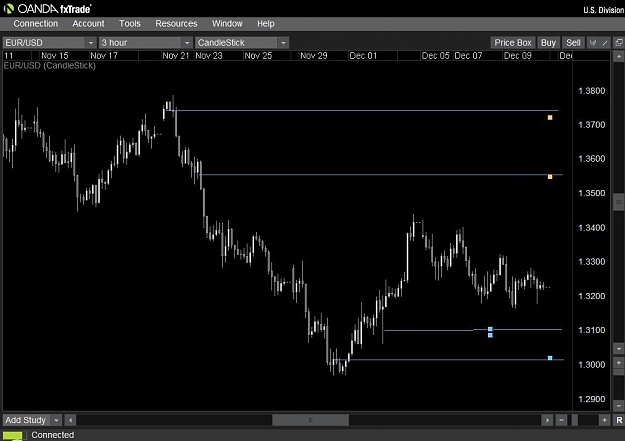Click the horizontal scrollbar right arrow
The height and width of the screenshot is (441, 625).
(x=547, y=420)
